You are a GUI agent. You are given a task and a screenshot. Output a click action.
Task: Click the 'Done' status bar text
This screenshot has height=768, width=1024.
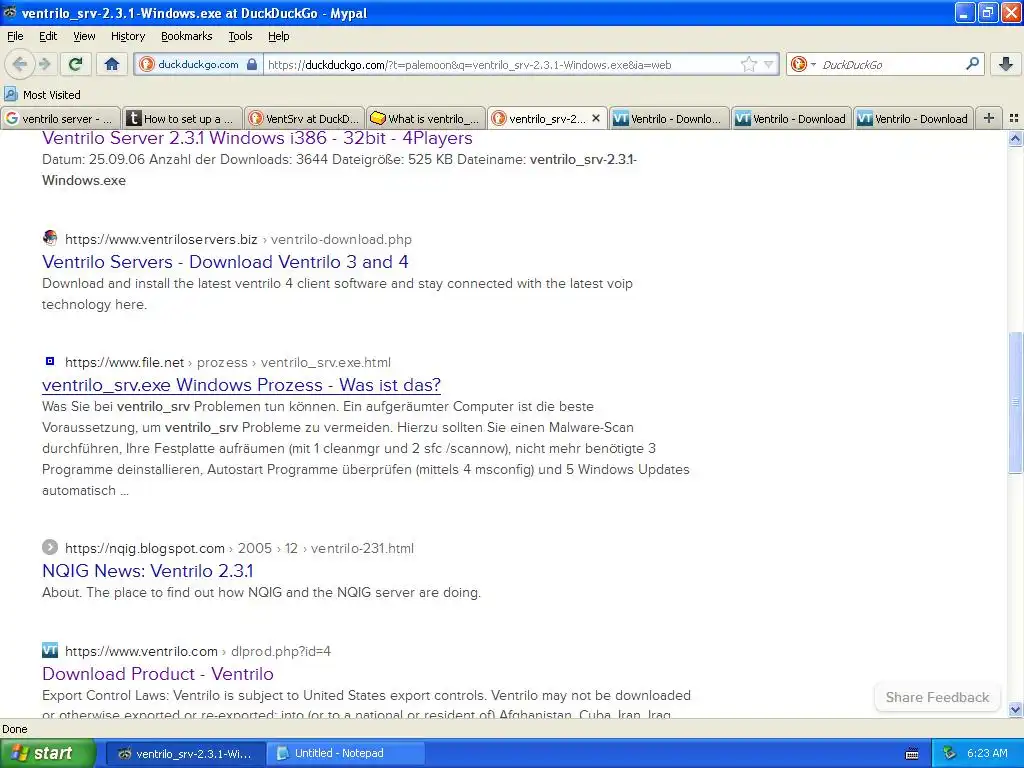(x=15, y=729)
